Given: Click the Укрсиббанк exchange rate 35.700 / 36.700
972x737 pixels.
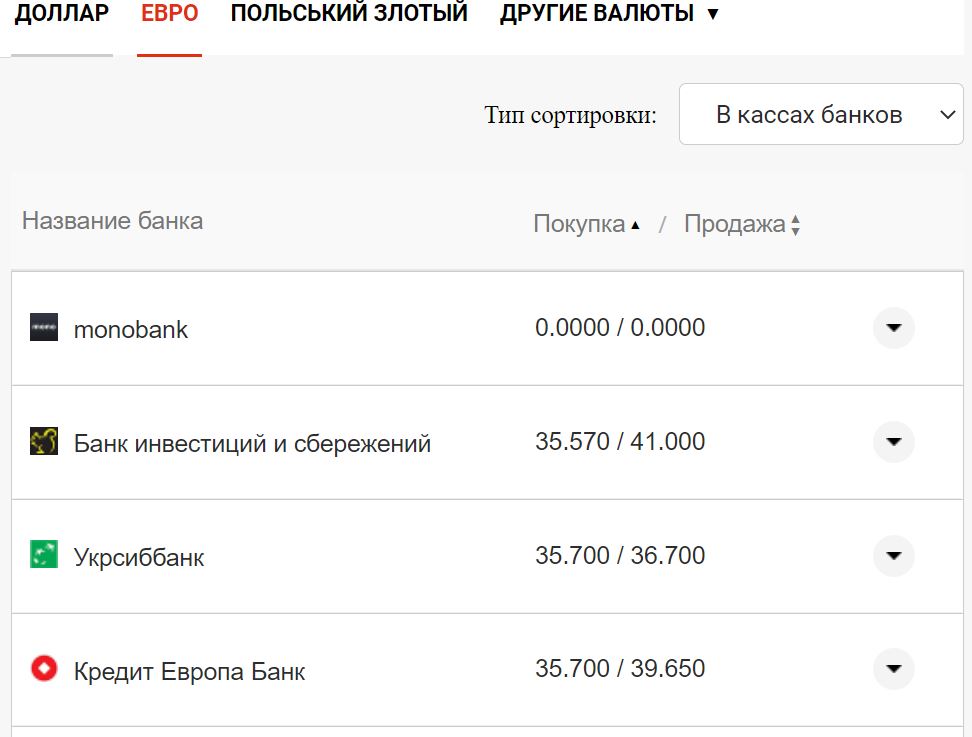Looking at the screenshot, I should point(619,555).
